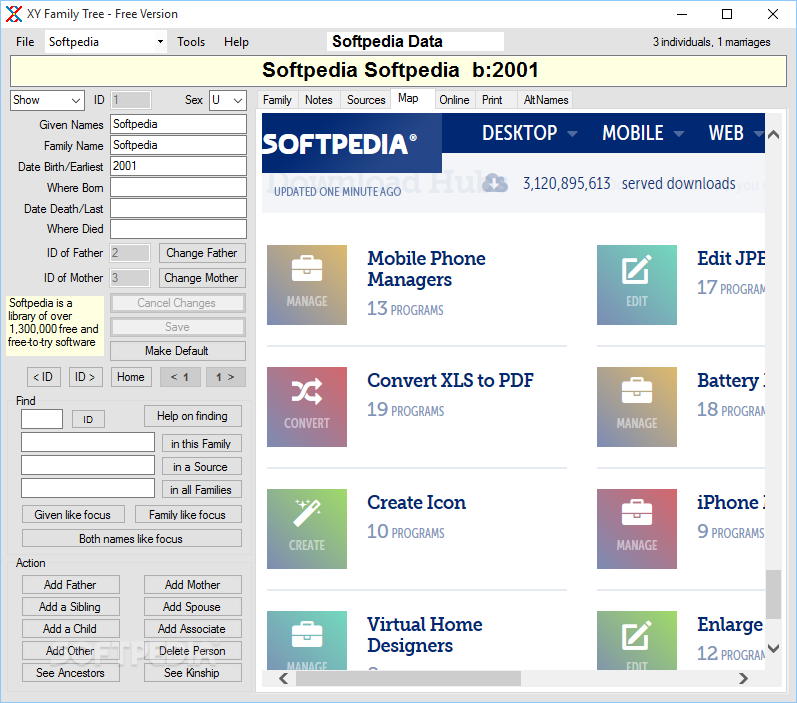Click the horizontal scrollbar thumb in browser pane
Viewport: 797px width, 703px height.
click(408, 678)
